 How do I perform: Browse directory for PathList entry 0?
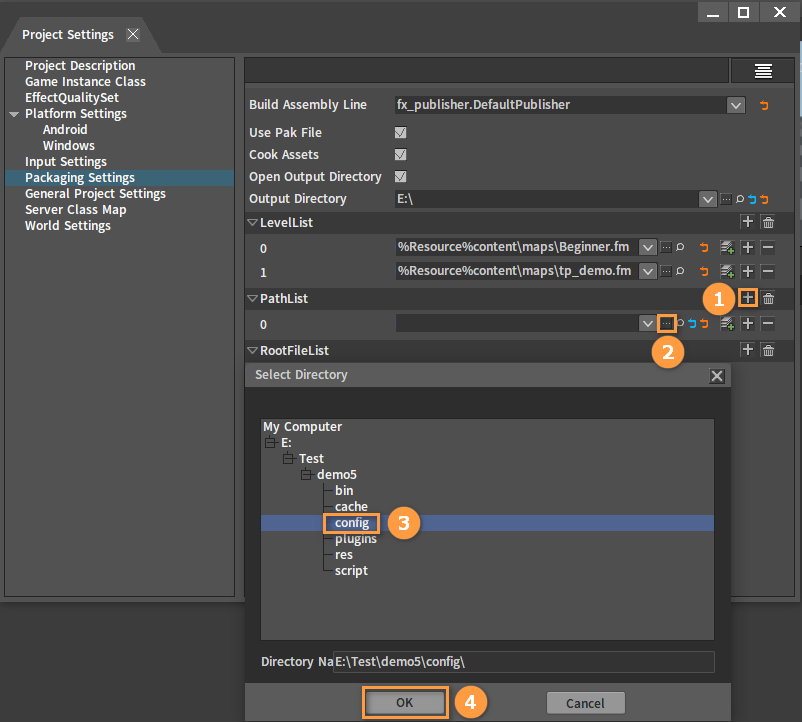tap(666, 324)
